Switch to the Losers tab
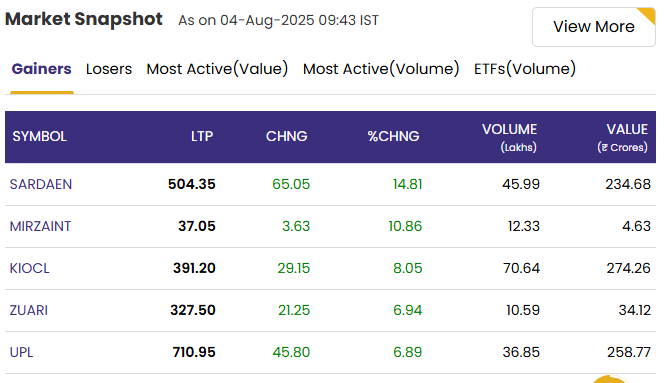The width and height of the screenshot is (664, 383). (109, 69)
